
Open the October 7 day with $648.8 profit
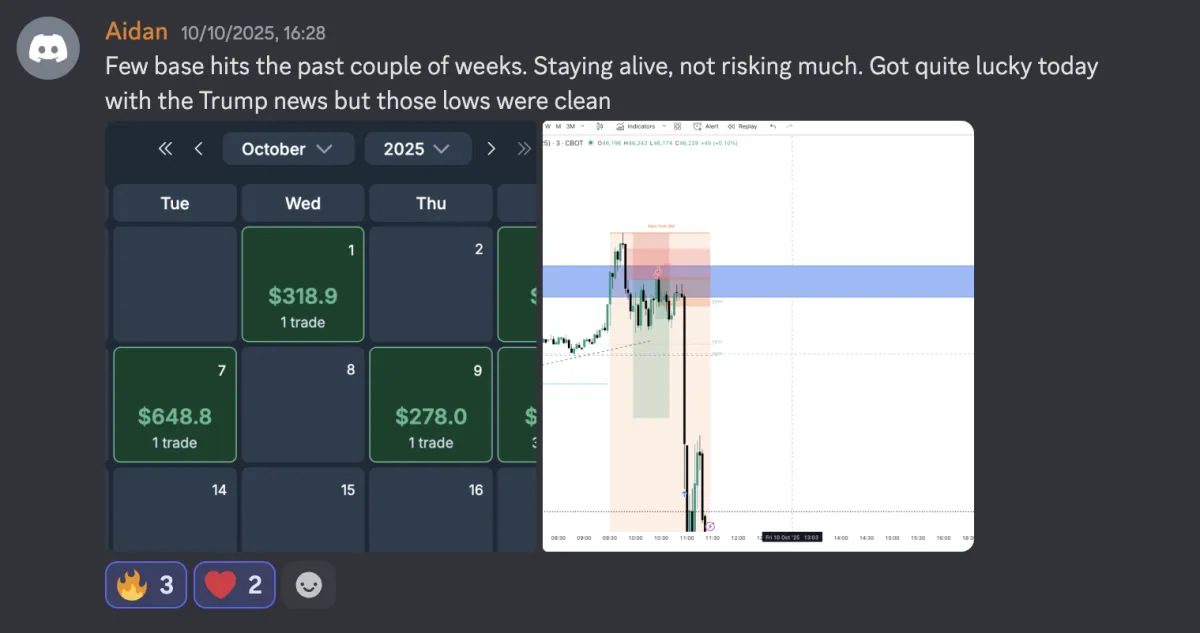click(175, 404)
